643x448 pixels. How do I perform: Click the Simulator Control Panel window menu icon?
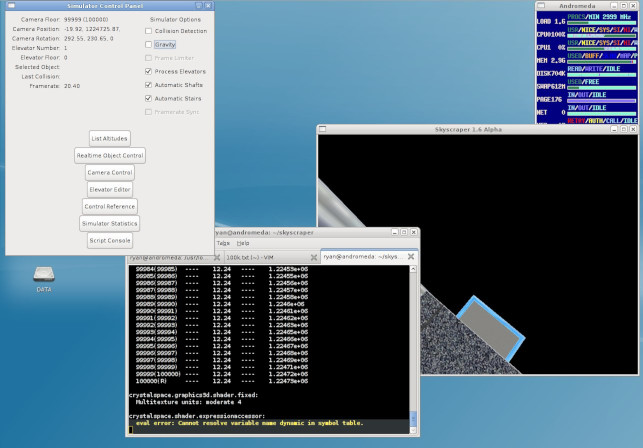(x=10, y=6)
